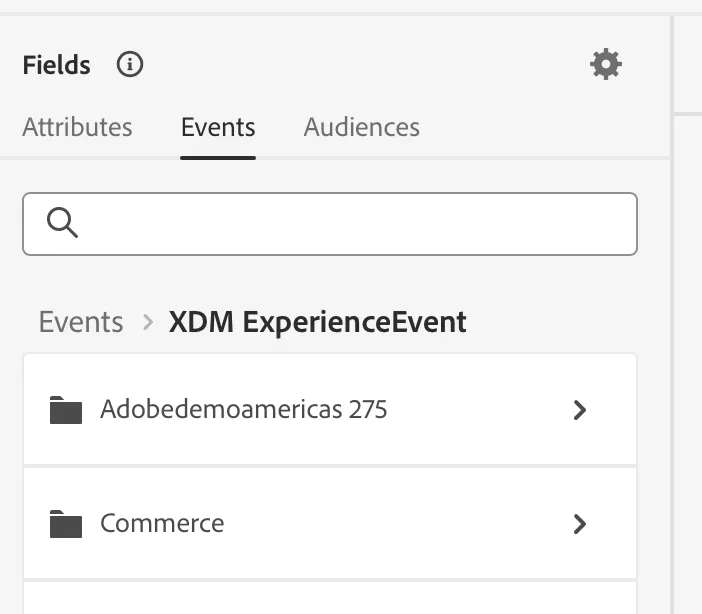Click the search magnifier icon

point(63,223)
